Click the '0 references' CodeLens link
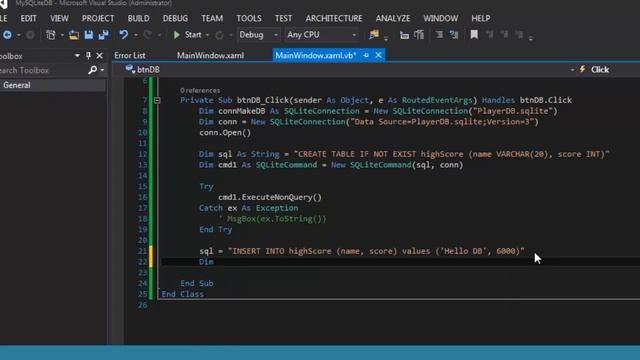This screenshot has height=360, width=640. click(200, 91)
